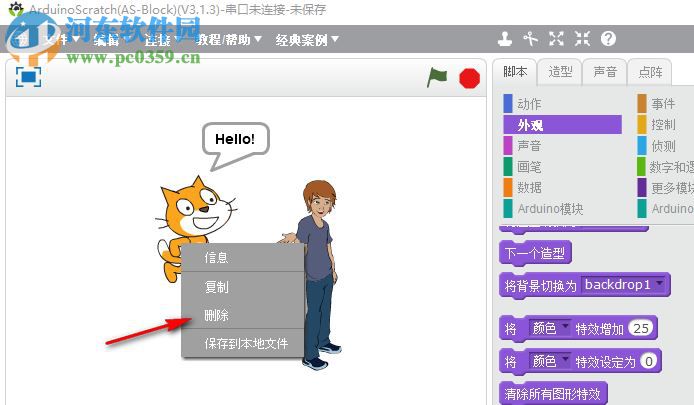Image resolution: width=694 pixels, height=405 pixels.
Task: Select the scissors delete tool
Action: click(530, 39)
